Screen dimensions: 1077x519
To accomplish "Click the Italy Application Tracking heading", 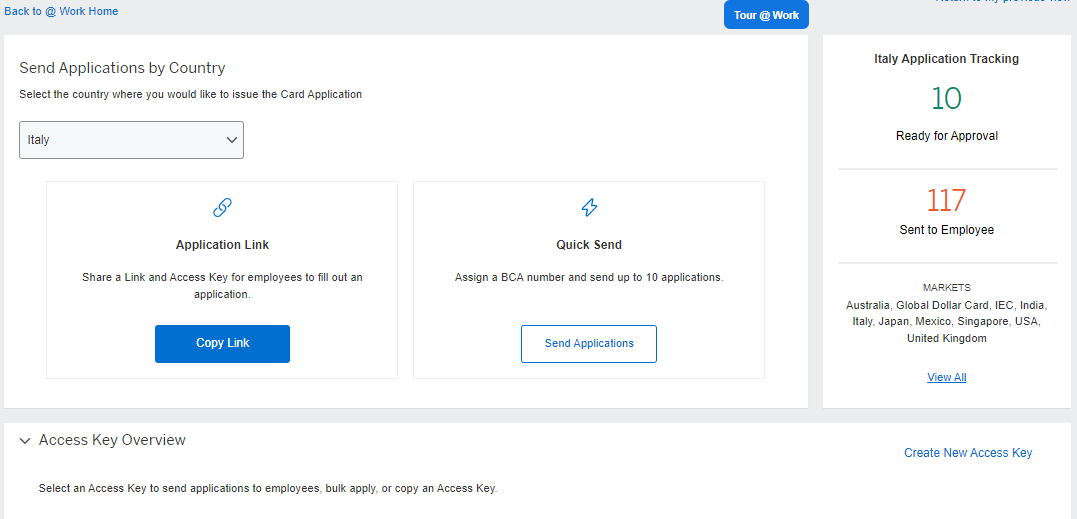I will [x=946, y=59].
